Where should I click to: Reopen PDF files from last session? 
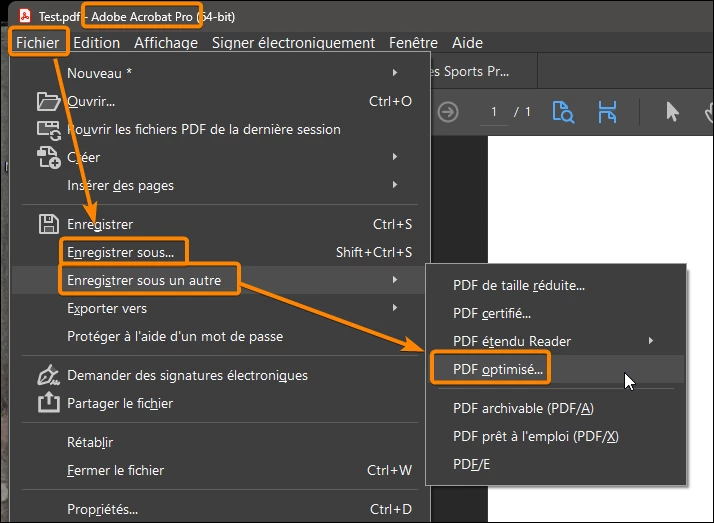[220, 129]
